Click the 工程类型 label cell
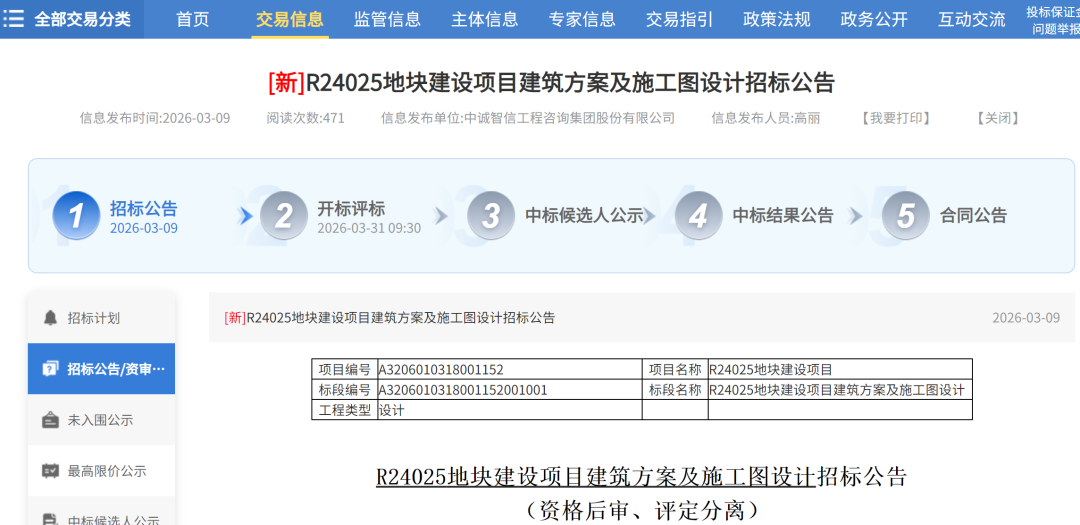 point(344,410)
